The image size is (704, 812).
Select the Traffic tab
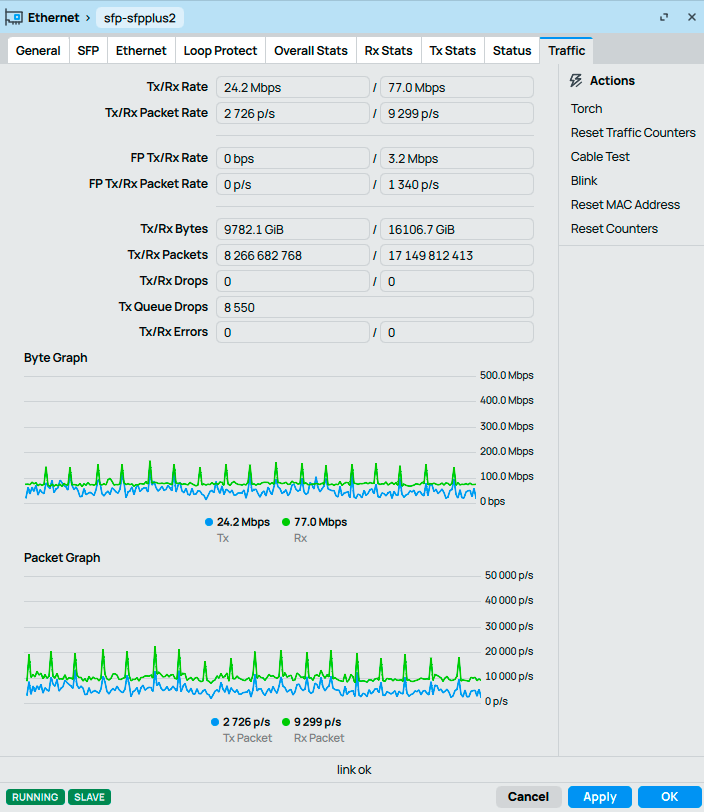(566, 51)
